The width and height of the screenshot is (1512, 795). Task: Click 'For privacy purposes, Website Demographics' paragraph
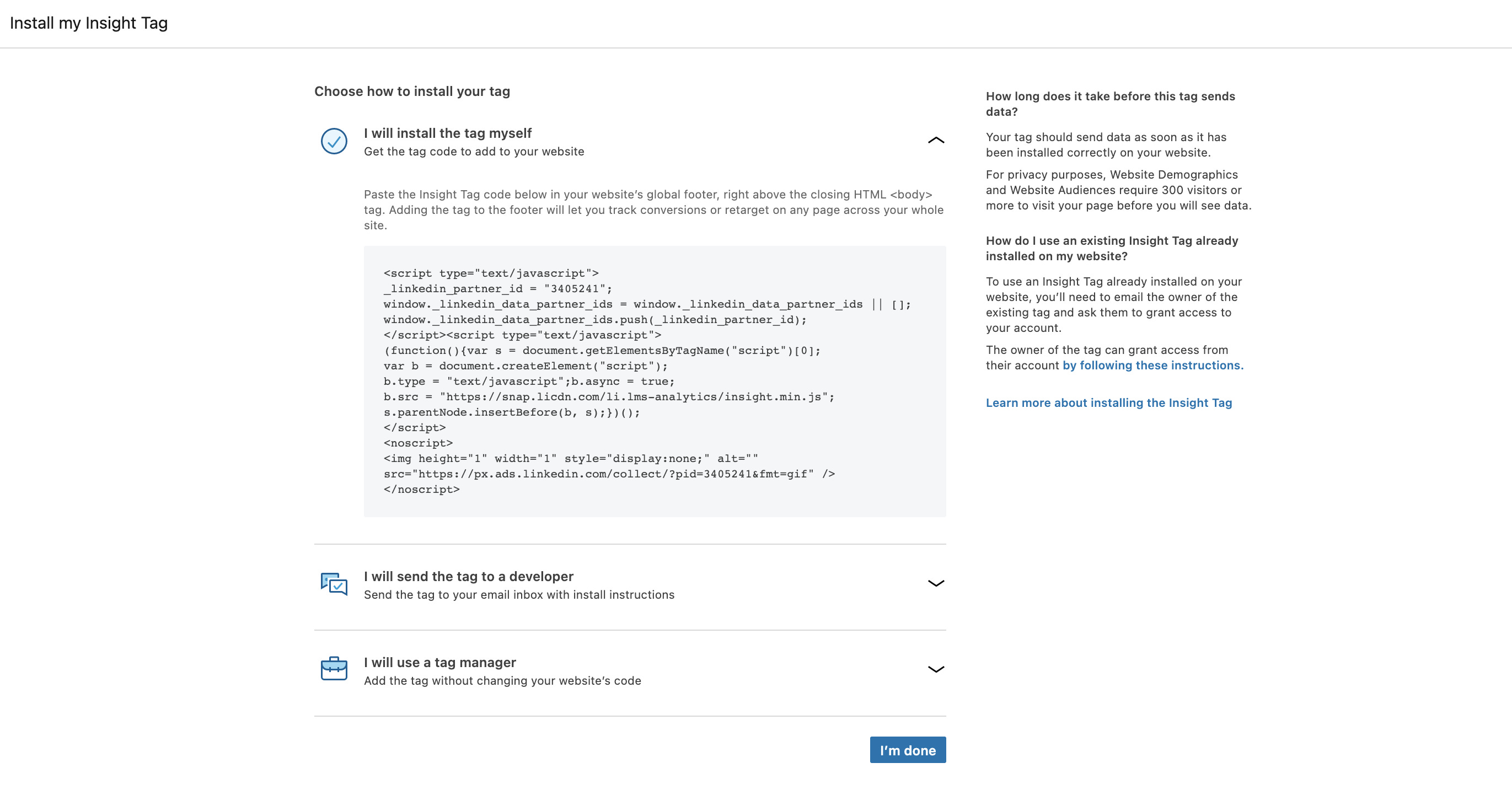1118,190
